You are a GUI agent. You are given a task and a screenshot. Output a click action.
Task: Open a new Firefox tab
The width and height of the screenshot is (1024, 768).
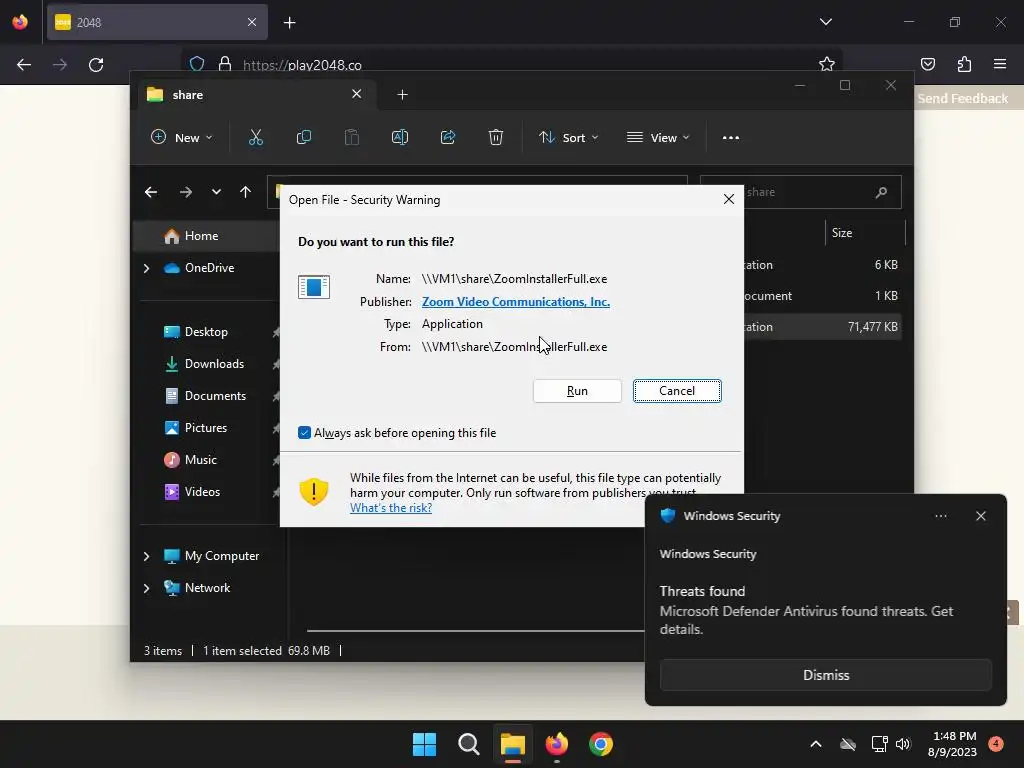[289, 23]
